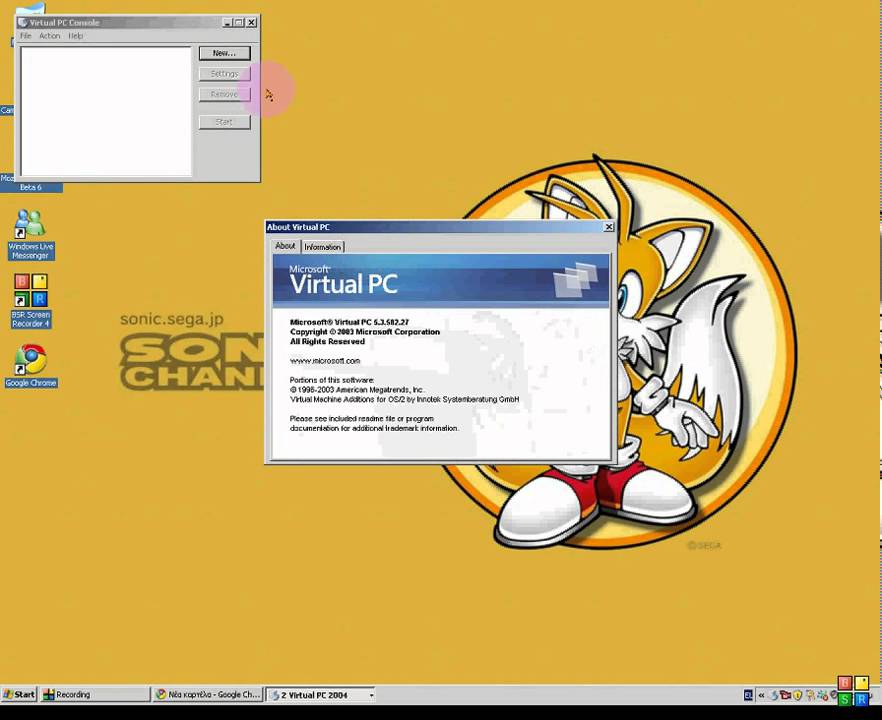Open File menu in Virtual PC Console

coord(25,35)
